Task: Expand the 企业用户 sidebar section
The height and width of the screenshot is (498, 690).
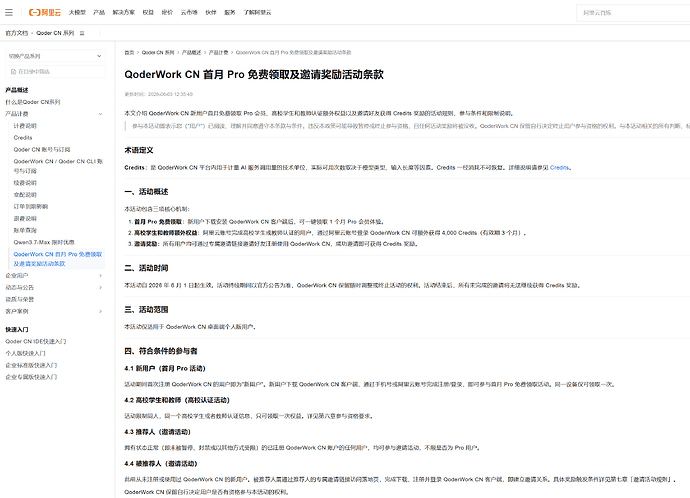Action: point(100,276)
